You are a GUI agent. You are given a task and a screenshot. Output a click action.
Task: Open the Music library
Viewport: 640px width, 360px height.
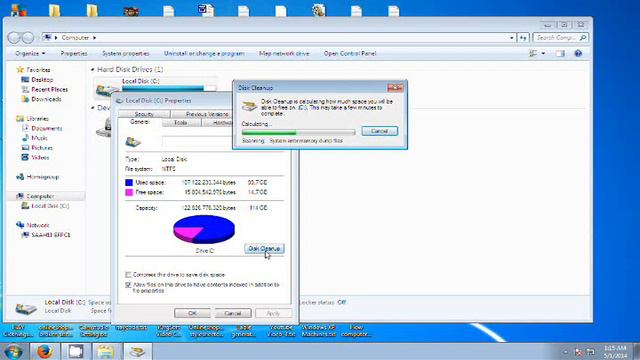click(39, 138)
